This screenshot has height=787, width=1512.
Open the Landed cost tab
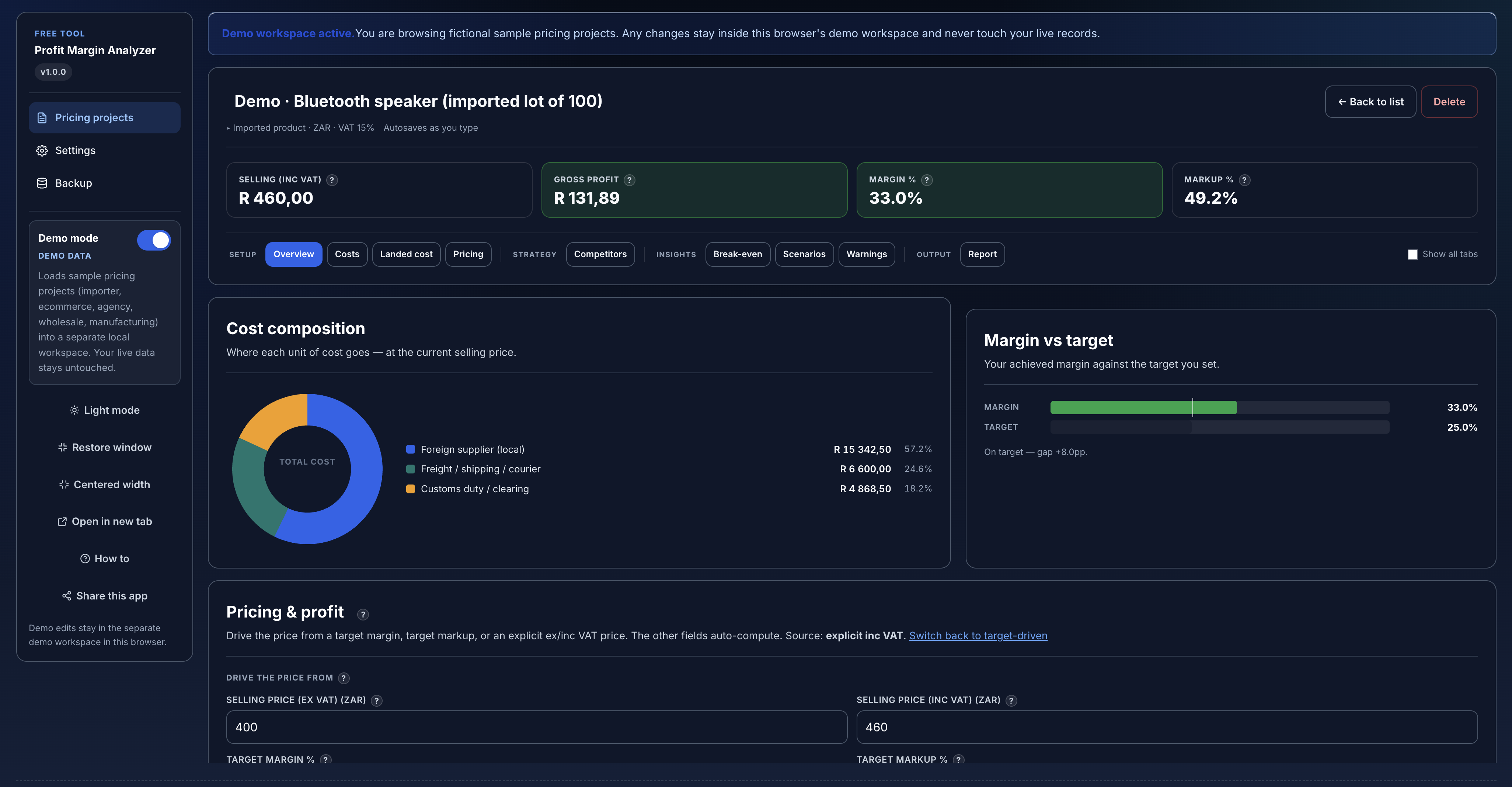[406, 254]
